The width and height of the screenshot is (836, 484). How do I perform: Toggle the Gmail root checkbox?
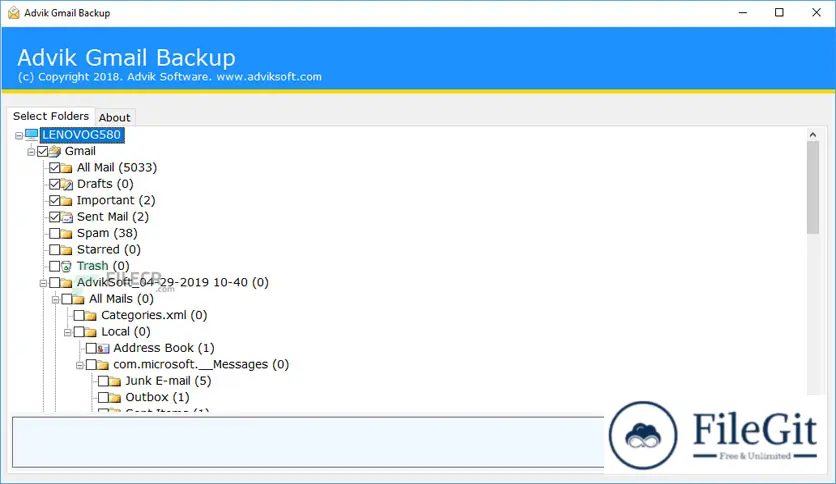click(x=43, y=151)
